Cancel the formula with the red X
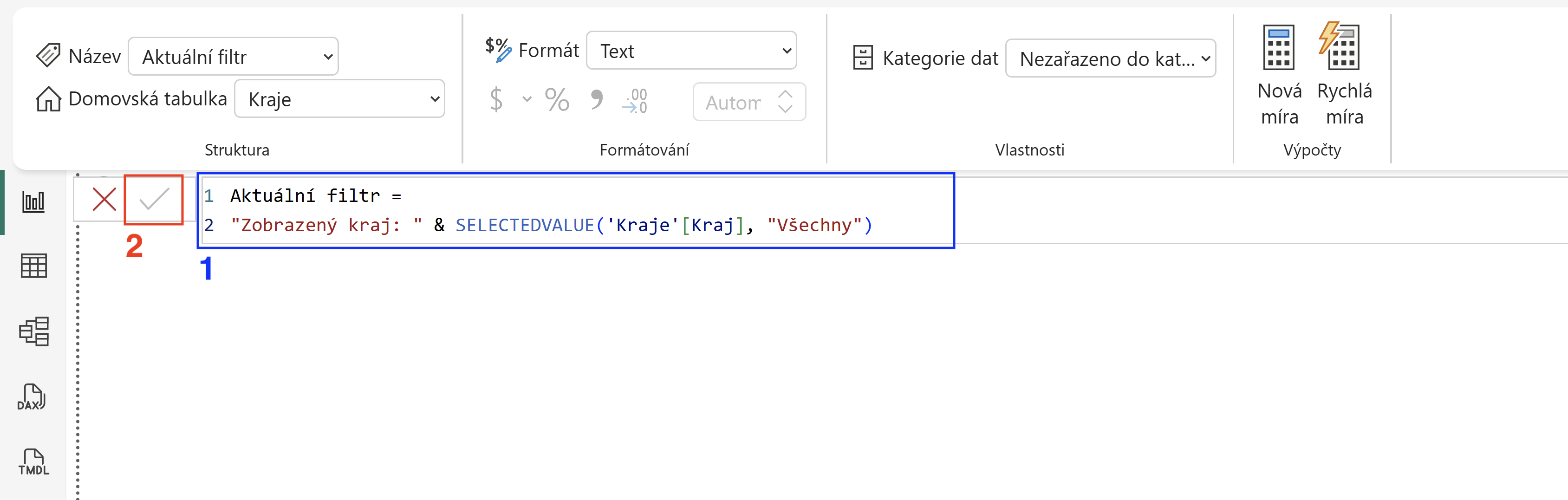 tap(104, 200)
